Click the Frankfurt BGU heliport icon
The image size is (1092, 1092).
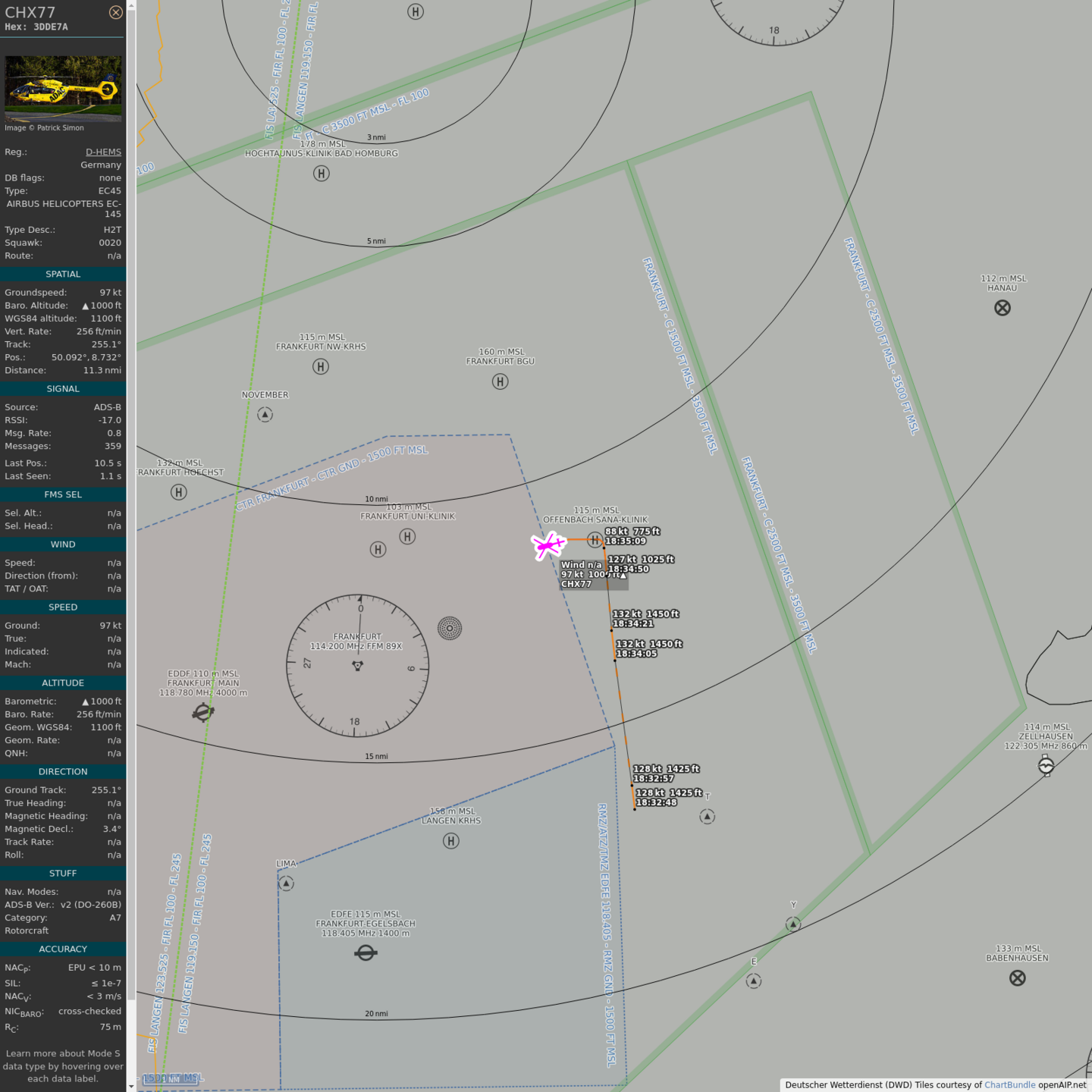[x=500, y=381]
